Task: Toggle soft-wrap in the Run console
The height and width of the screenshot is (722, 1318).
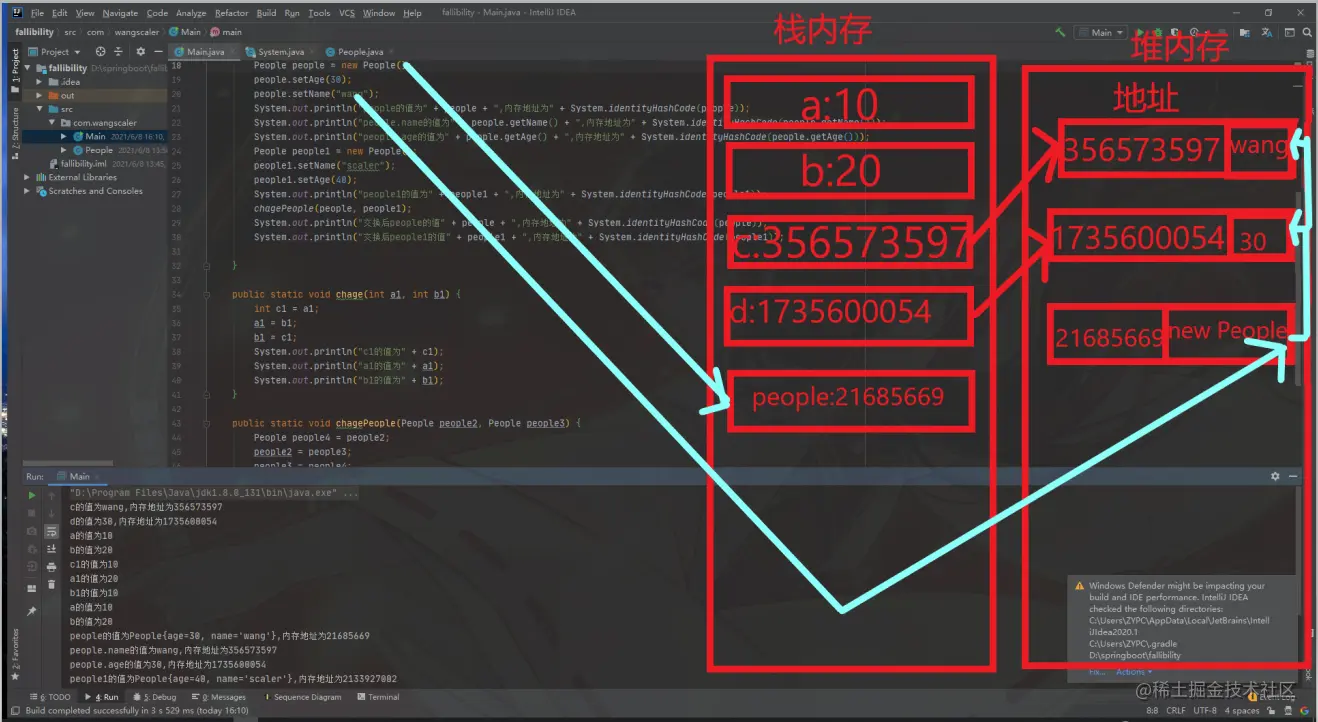Action: 52,531
